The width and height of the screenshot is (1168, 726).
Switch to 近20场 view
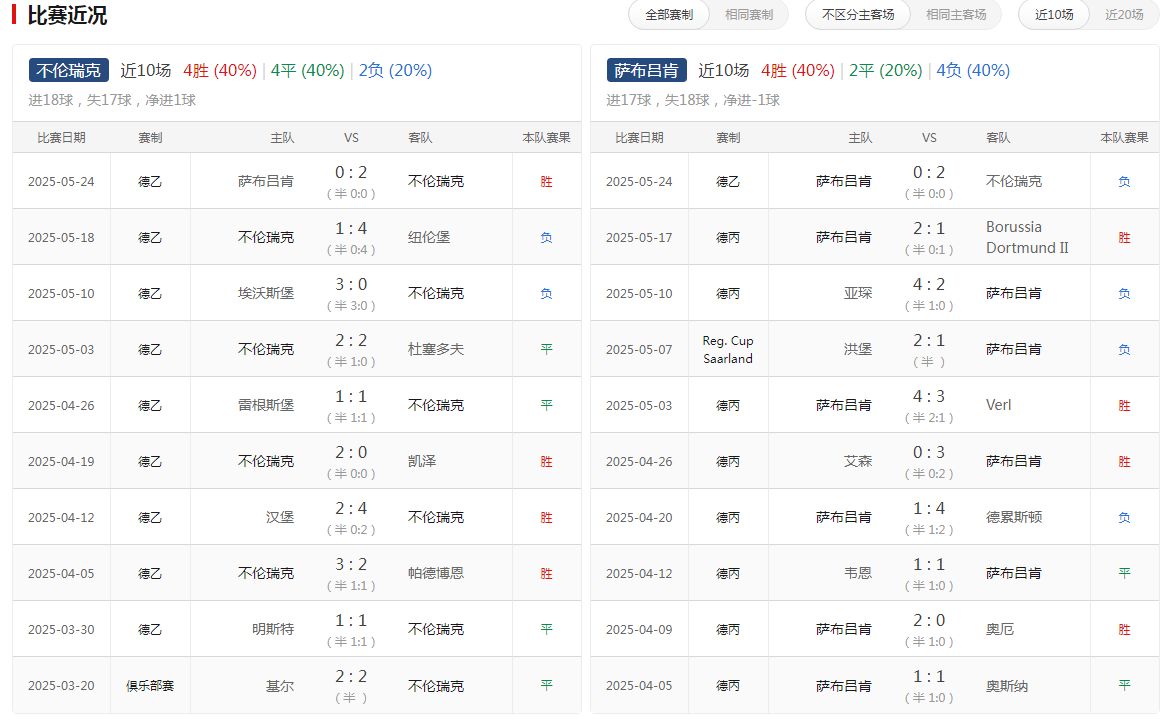pyautogui.click(x=1125, y=15)
